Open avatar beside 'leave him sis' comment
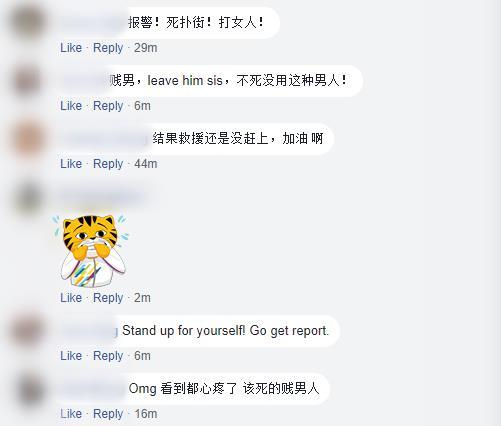 pyautogui.click(x=28, y=81)
